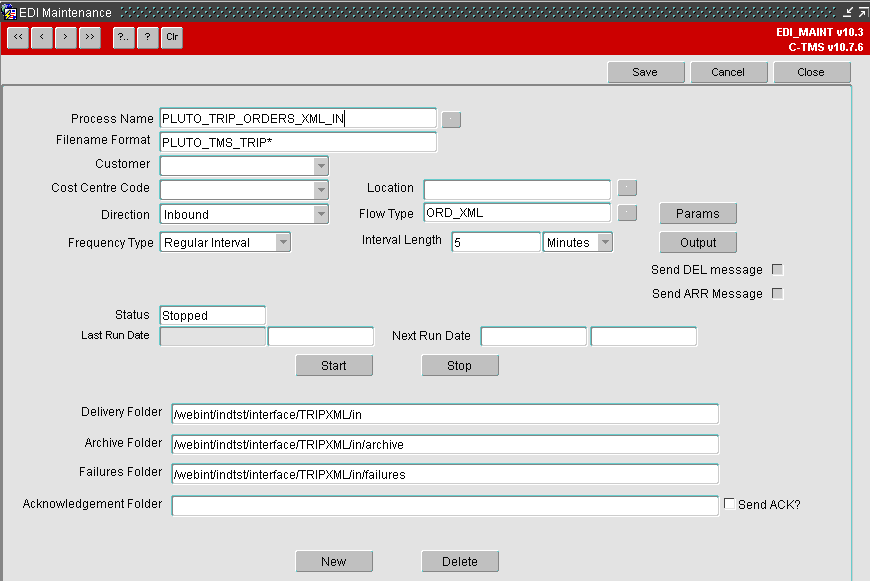
Task: Tick the Send ACK? checkbox
Action: 729,504
